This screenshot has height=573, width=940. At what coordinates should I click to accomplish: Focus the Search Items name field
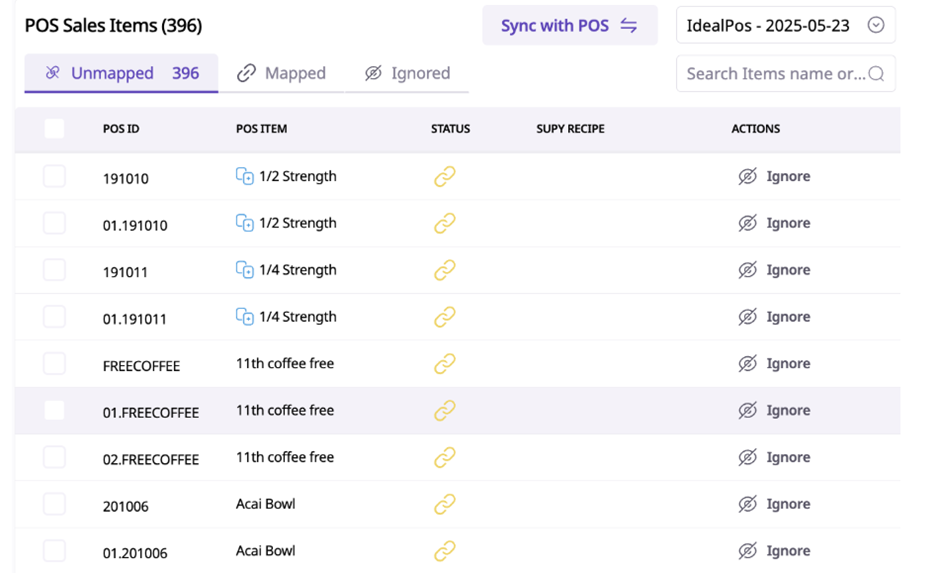(774, 74)
